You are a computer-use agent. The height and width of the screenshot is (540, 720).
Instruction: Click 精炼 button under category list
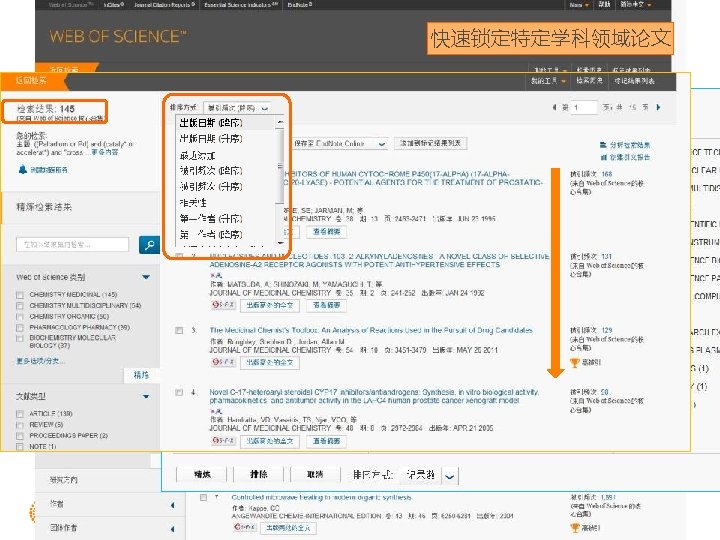pyautogui.click(x=141, y=375)
